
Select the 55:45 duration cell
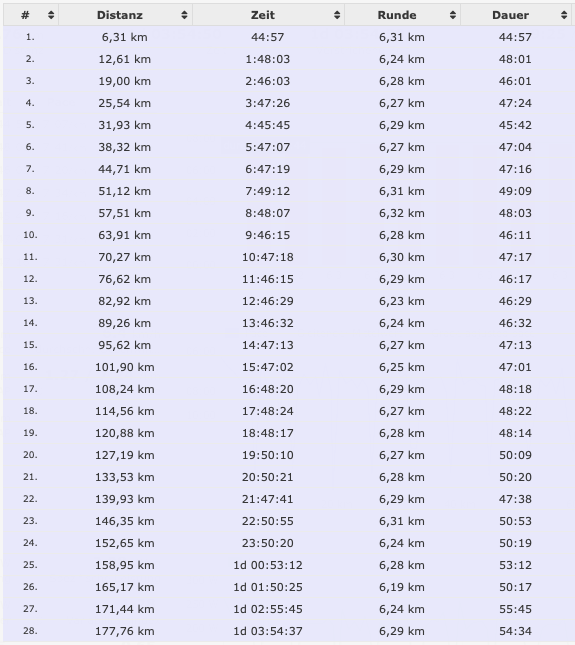515,609
